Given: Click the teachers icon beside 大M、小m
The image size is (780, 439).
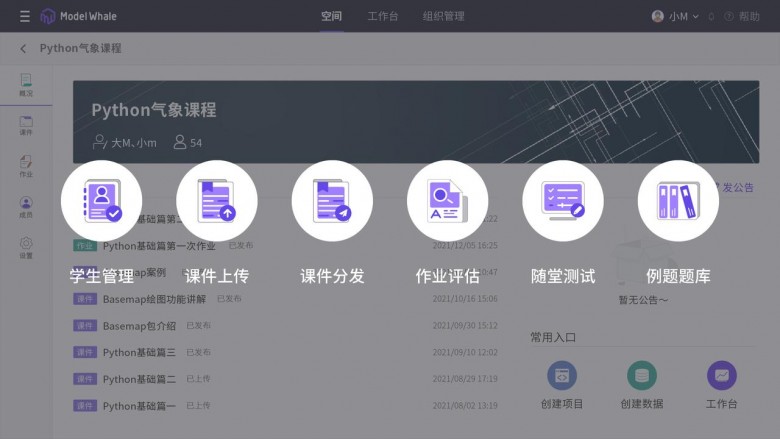Looking at the screenshot, I should coord(99,142).
